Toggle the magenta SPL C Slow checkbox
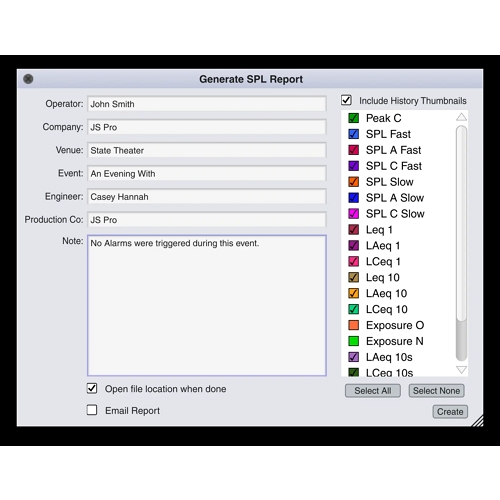Viewport: 500px width, 500px height. [x=353, y=214]
